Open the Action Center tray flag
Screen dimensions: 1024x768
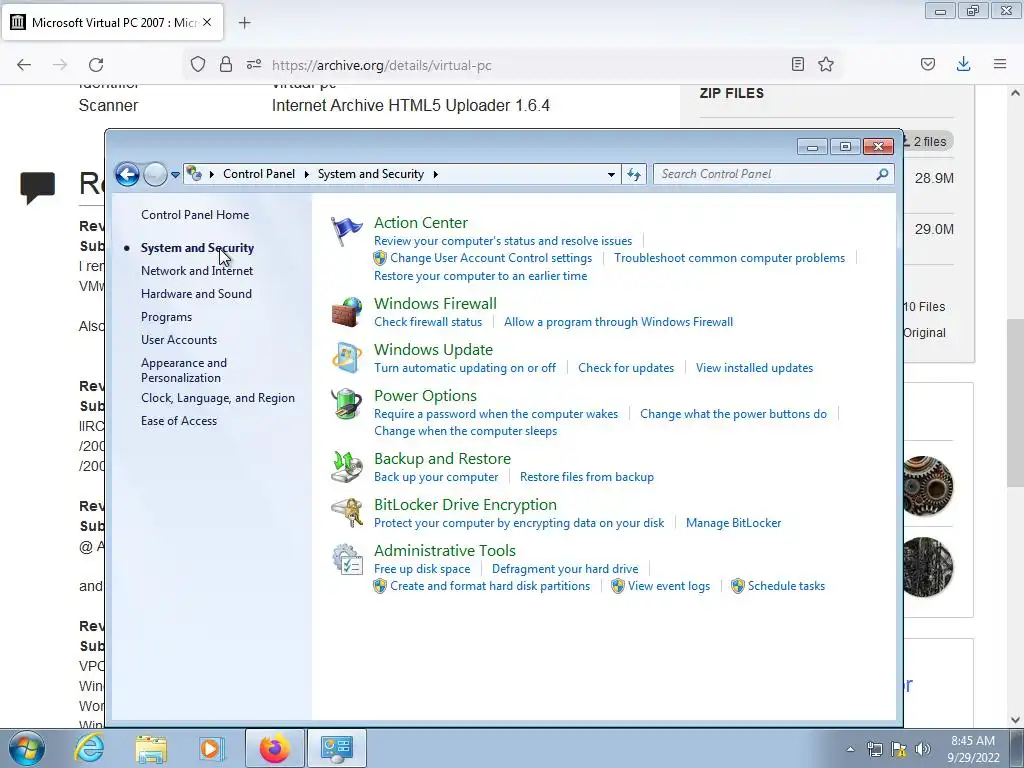[899, 749]
